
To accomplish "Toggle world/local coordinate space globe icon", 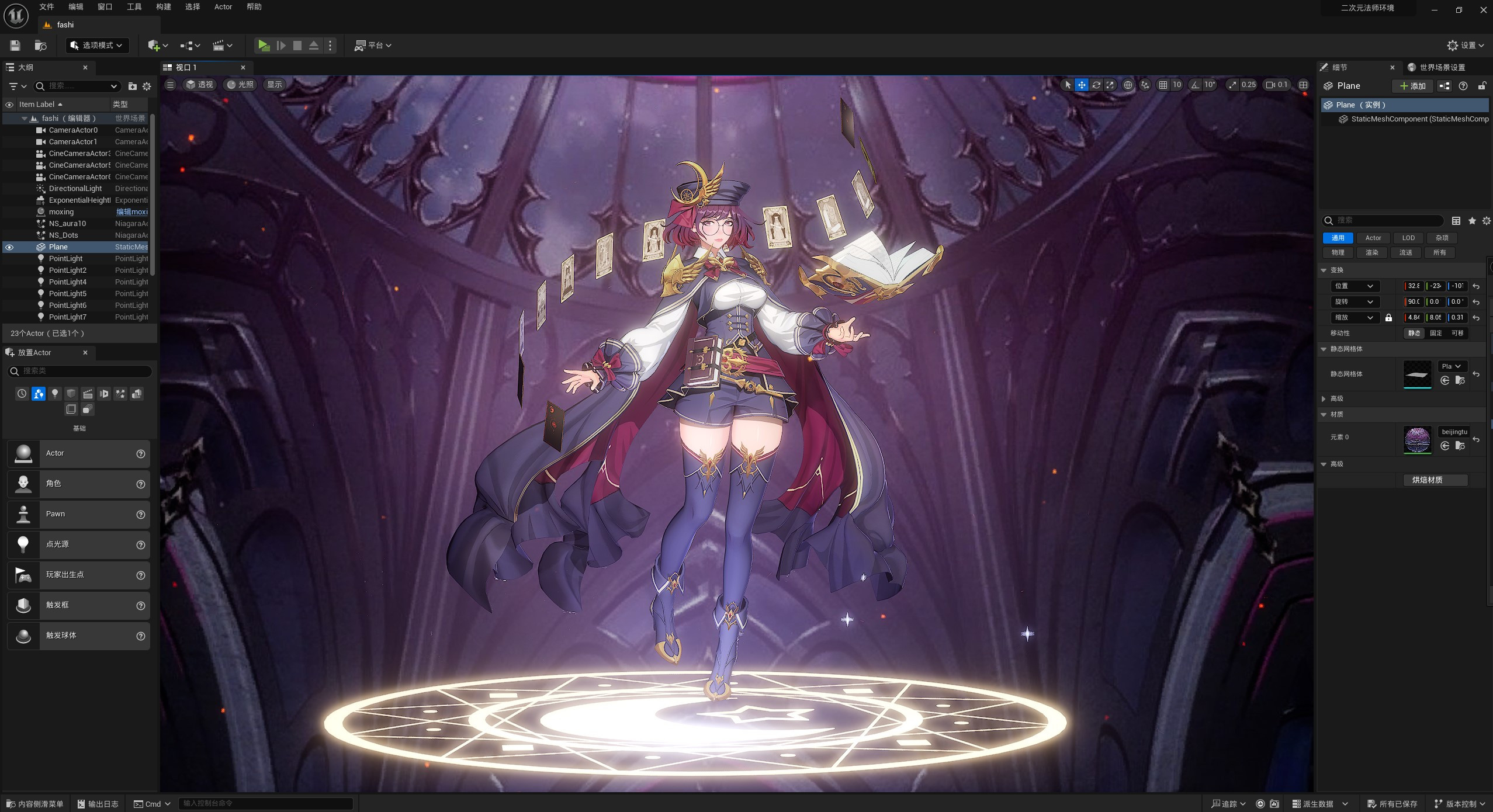I will [x=1128, y=85].
